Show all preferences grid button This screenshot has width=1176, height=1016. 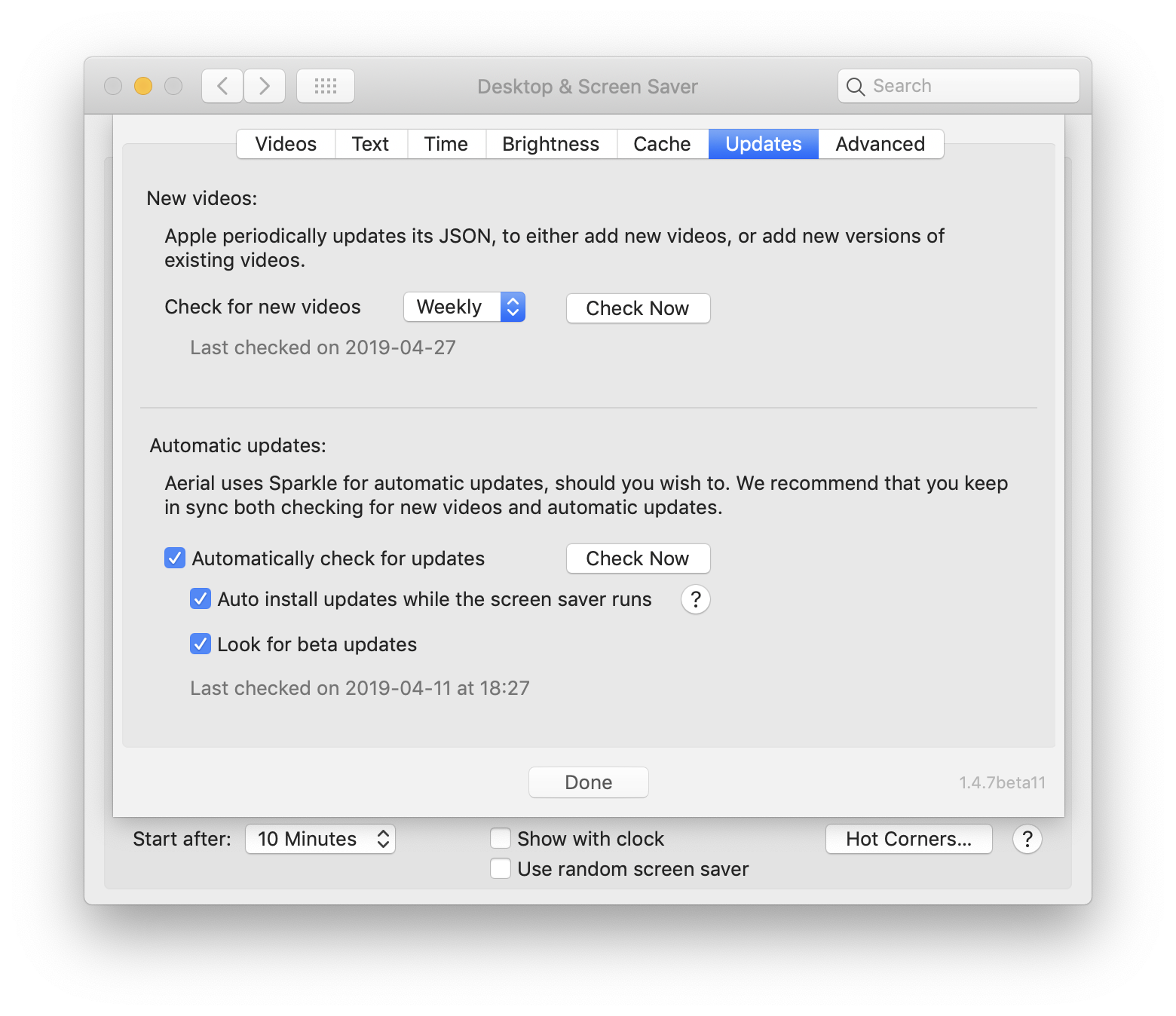[326, 86]
